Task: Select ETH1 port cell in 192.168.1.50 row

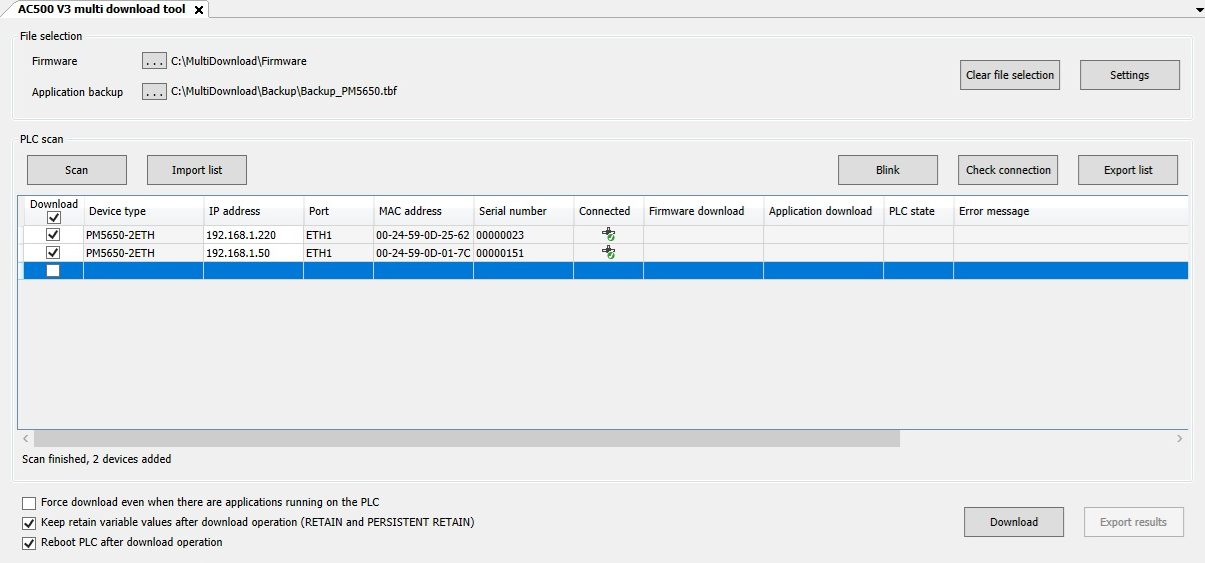Action: (x=339, y=253)
